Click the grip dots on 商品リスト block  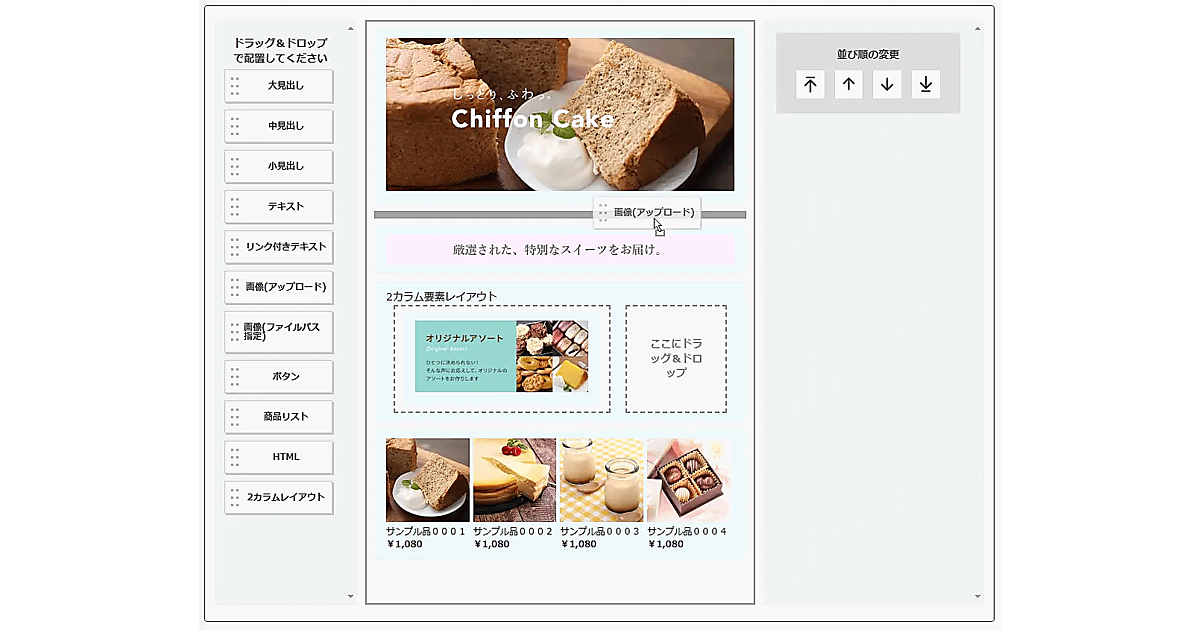(x=235, y=417)
